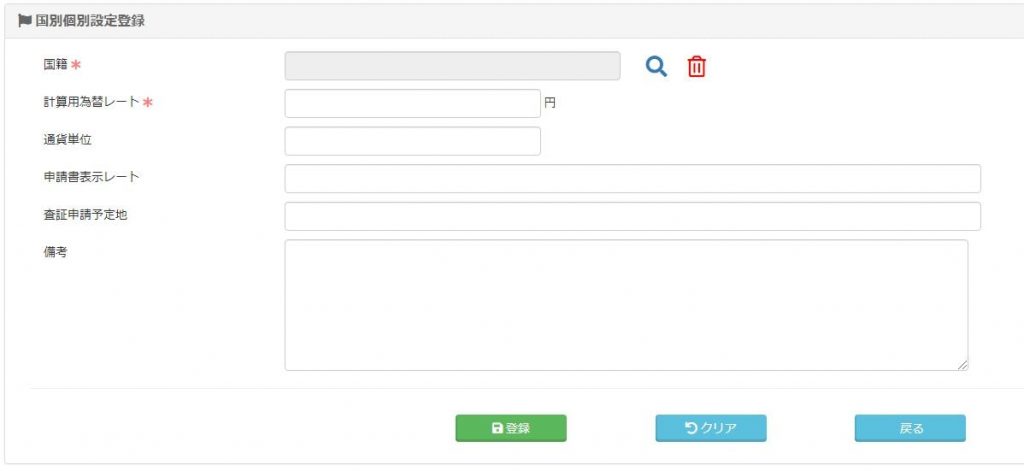This screenshot has height=471, width=1024.
Task: Focus the 計算用為替レート input box
Action: (x=412, y=104)
